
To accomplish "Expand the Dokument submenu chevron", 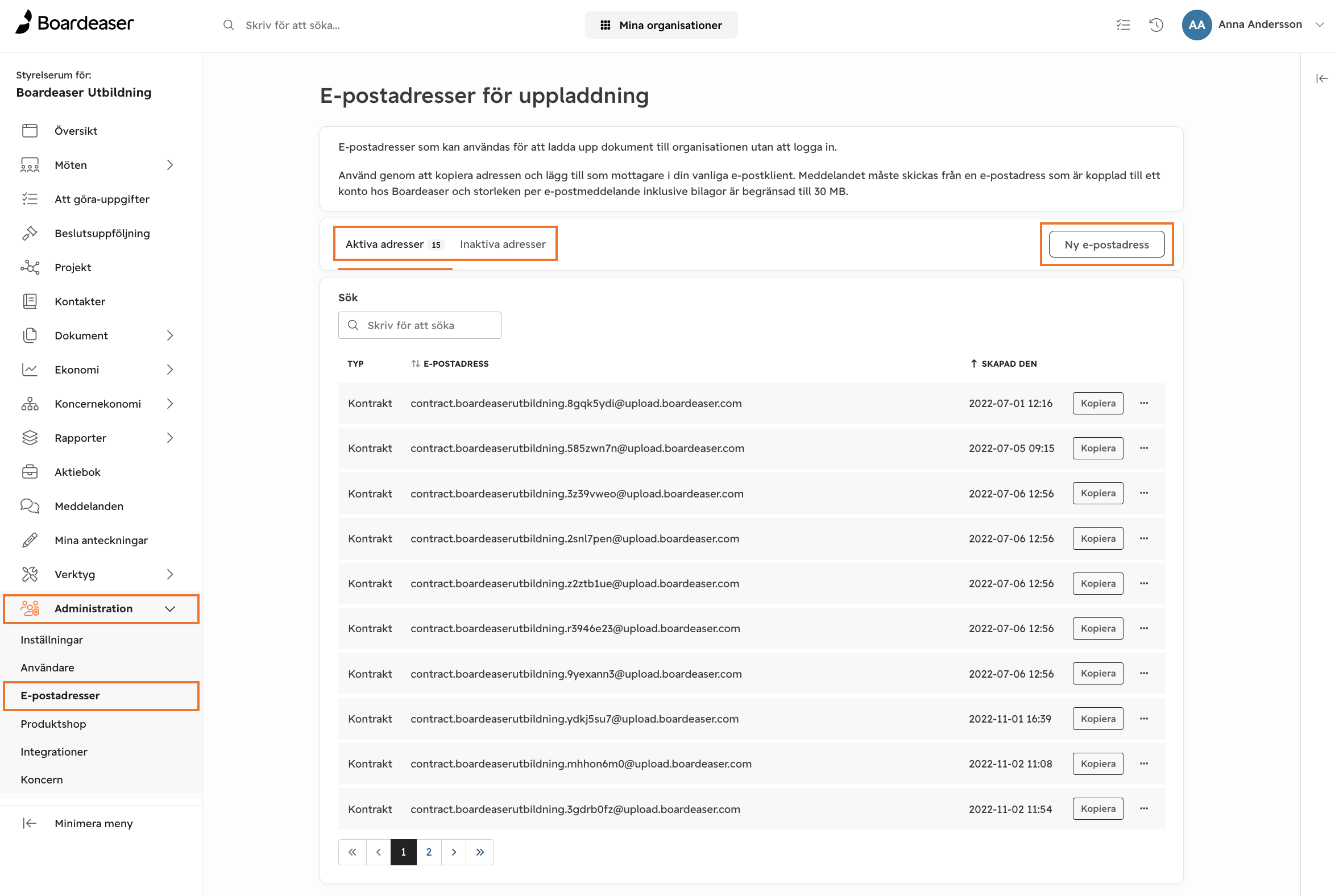I will [170, 335].
